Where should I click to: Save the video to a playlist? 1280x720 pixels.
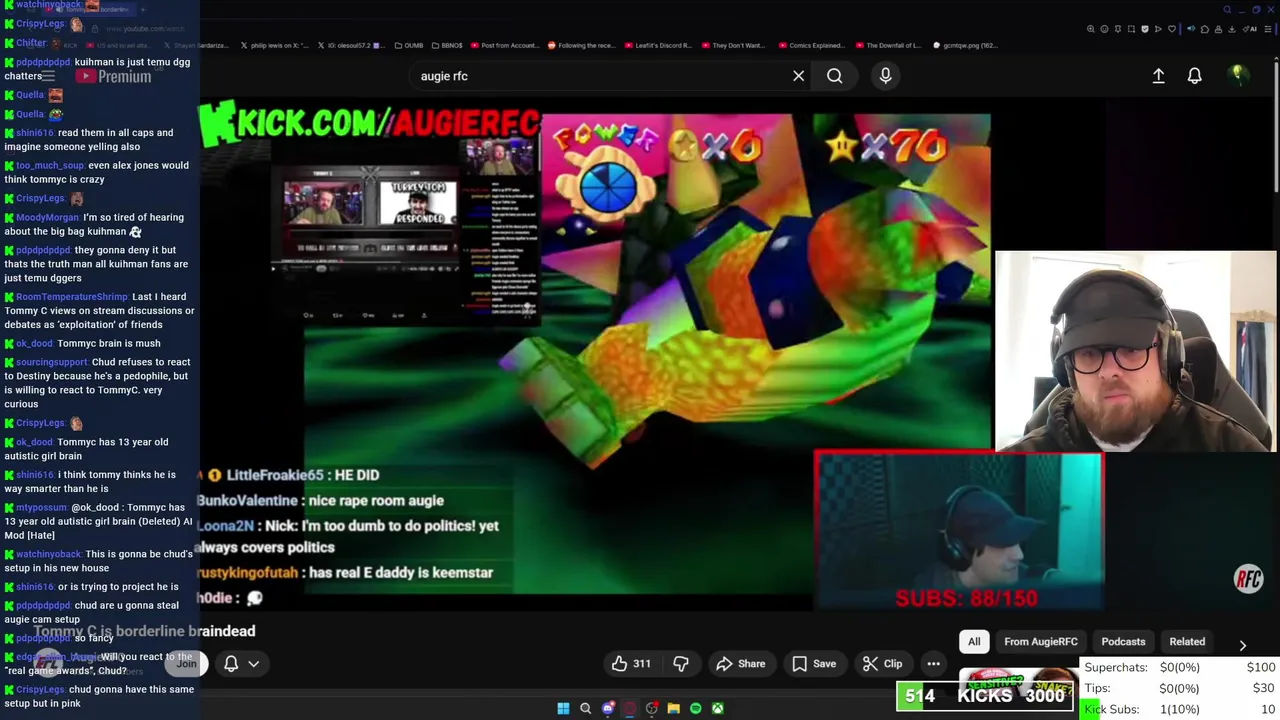[814, 664]
